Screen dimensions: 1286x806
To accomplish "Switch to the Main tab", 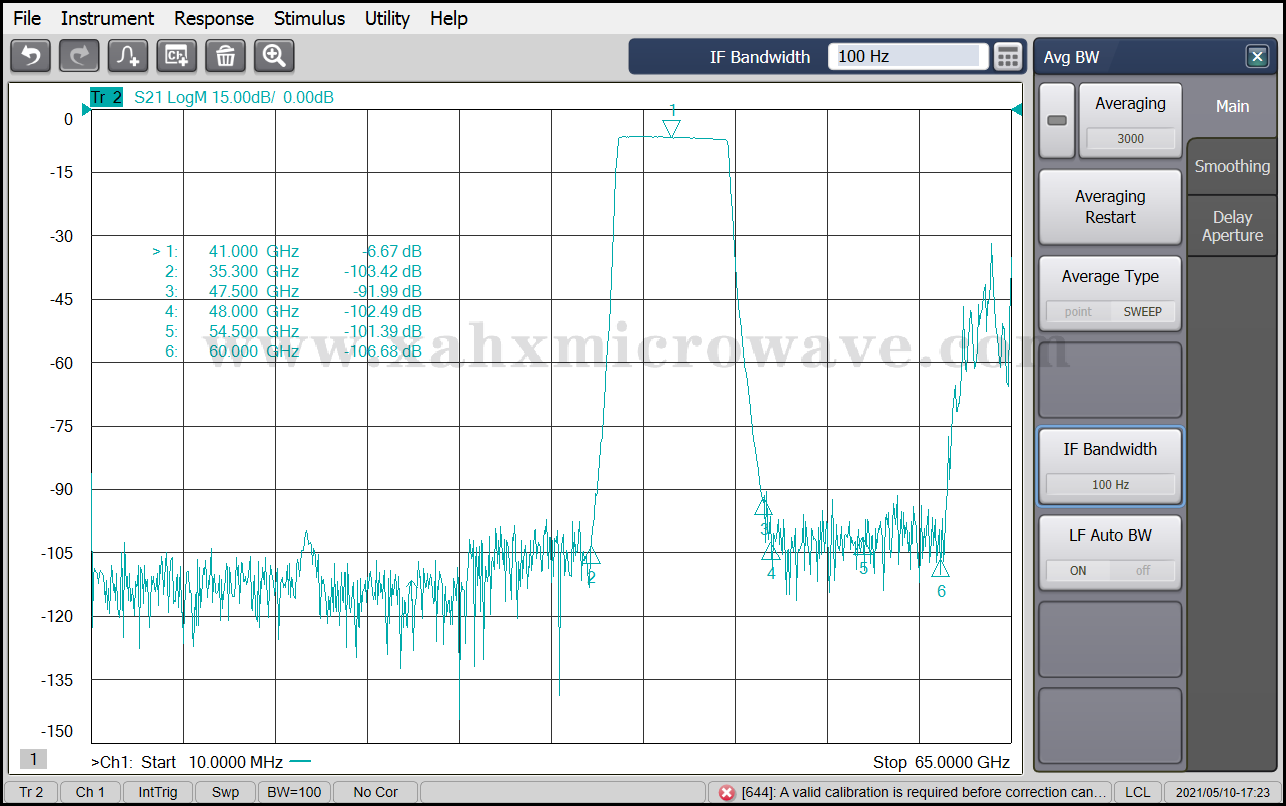I will click(1232, 106).
